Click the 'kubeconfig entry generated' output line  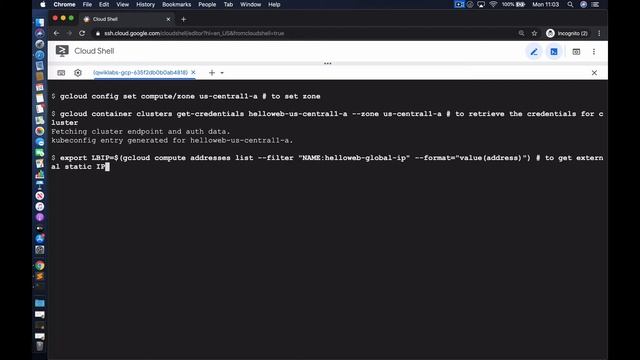(172, 140)
